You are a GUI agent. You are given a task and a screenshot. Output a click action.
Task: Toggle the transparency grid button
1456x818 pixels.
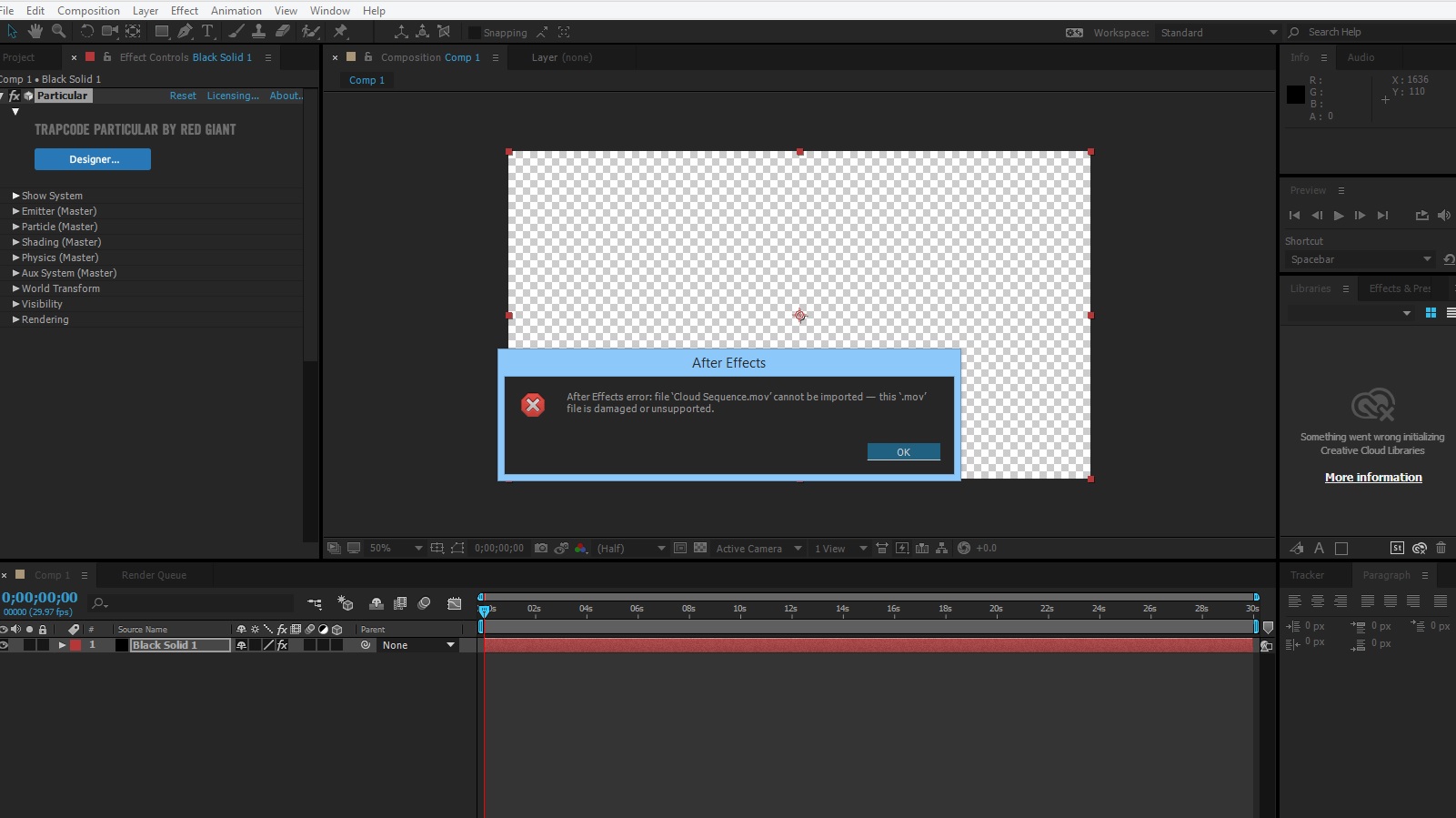coord(700,549)
